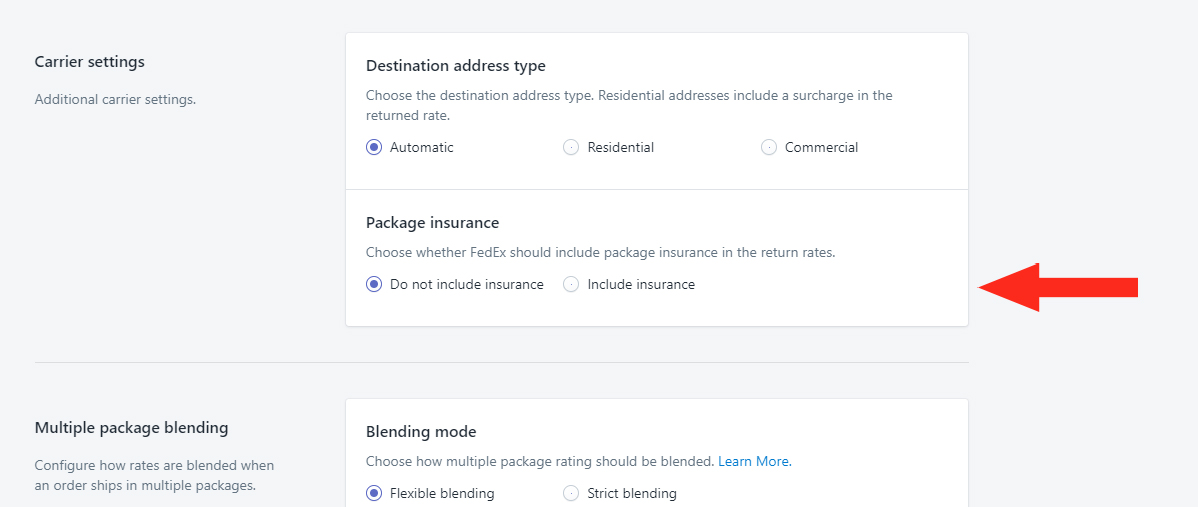Open the Learn More link
Screen dimensions: 1198x507
(x=755, y=461)
